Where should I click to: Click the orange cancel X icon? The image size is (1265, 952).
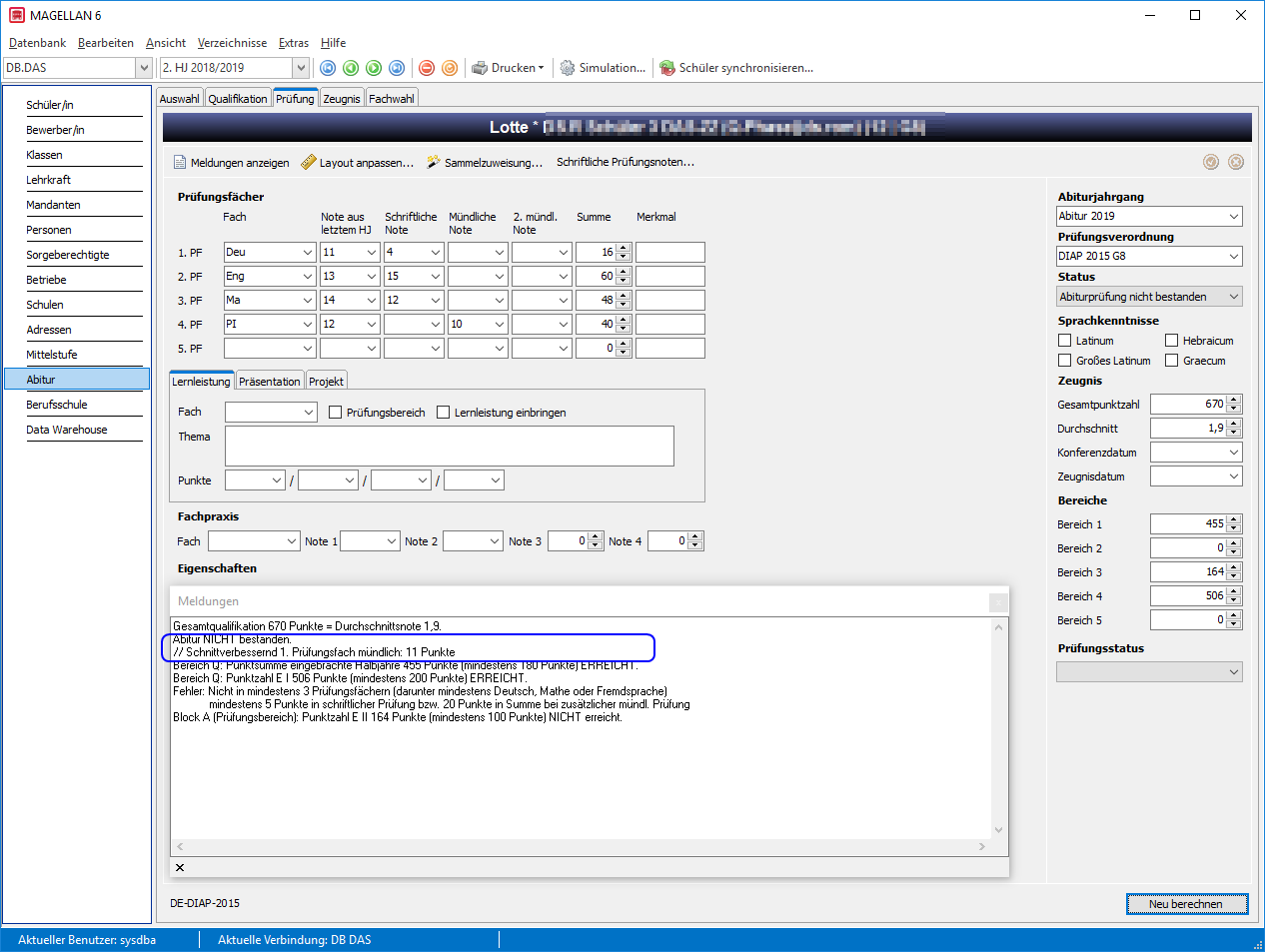(1236, 162)
